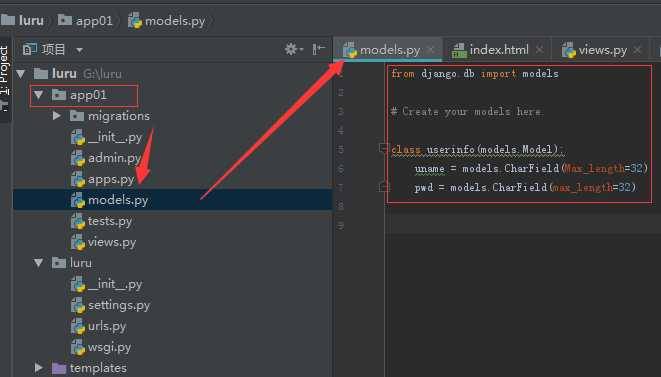Click the python file icon of urls.py

[x=78, y=326]
